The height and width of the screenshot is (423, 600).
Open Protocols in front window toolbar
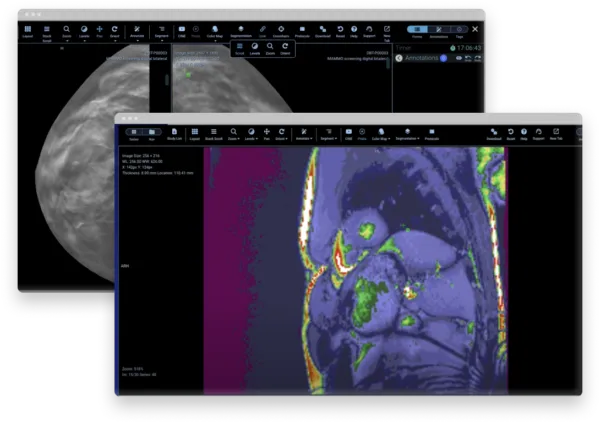pyautogui.click(x=432, y=134)
